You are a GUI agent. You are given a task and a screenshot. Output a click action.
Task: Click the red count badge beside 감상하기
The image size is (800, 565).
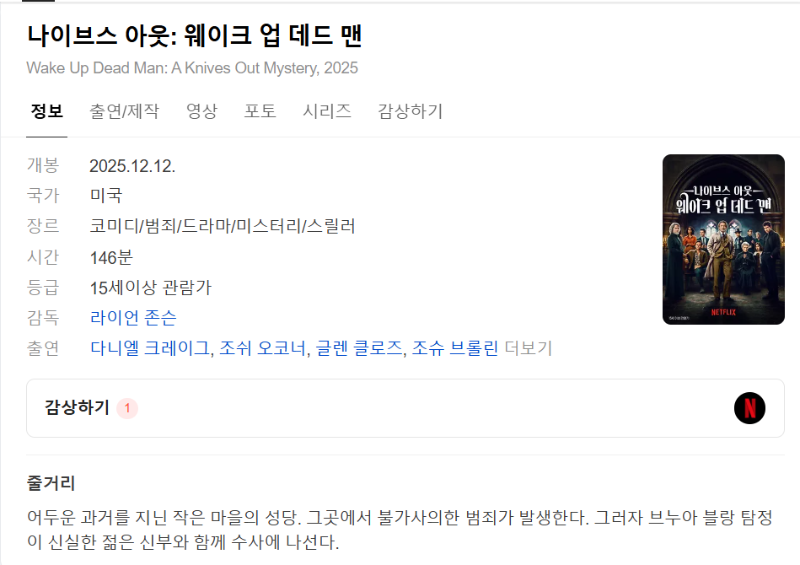(127, 408)
